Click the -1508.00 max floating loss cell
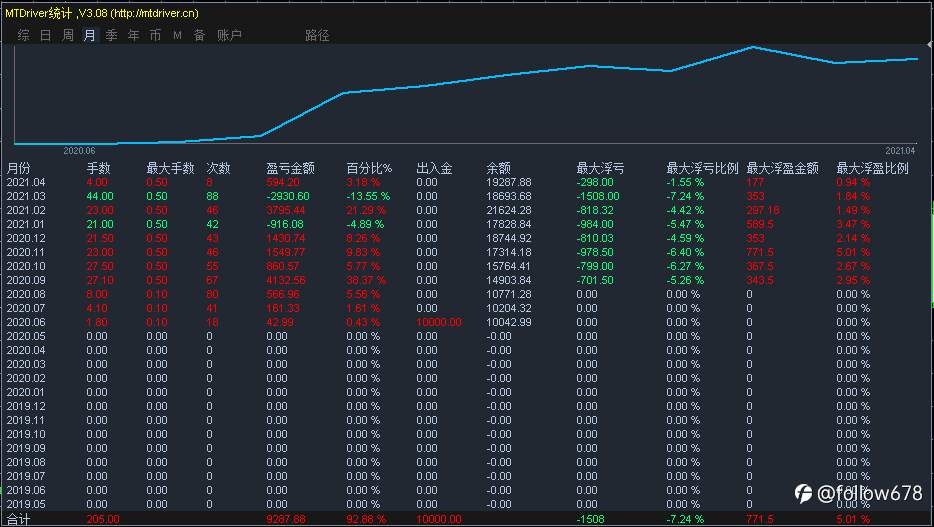Image resolution: width=934 pixels, height=527 pixels. coord(598,196)
